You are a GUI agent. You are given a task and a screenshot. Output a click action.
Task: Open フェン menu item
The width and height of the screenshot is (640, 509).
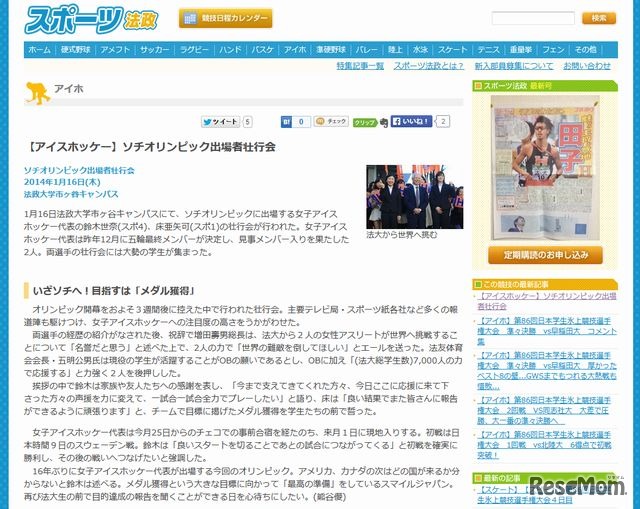553,50
